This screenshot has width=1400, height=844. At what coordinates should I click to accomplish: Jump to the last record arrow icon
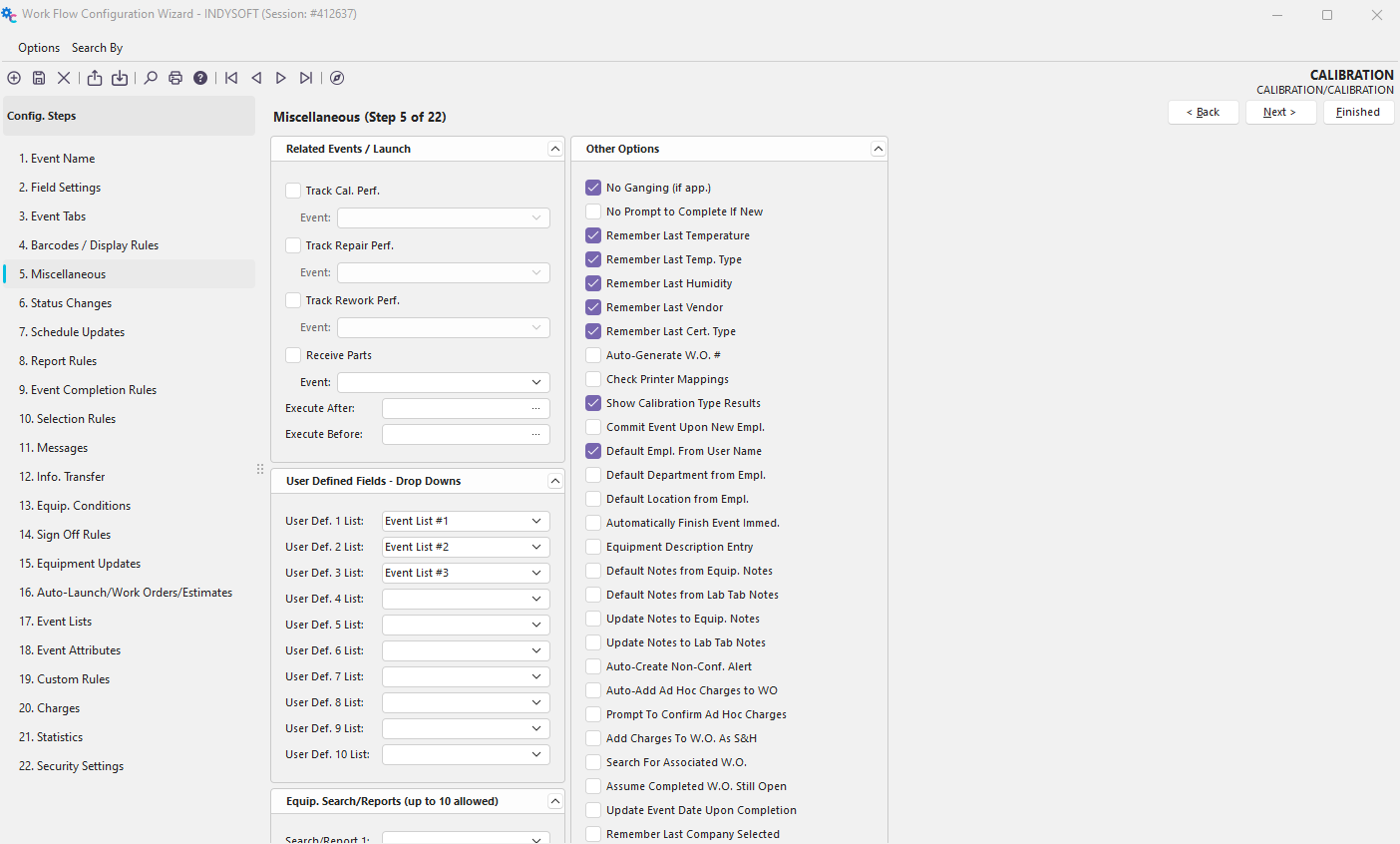[306, 78]
